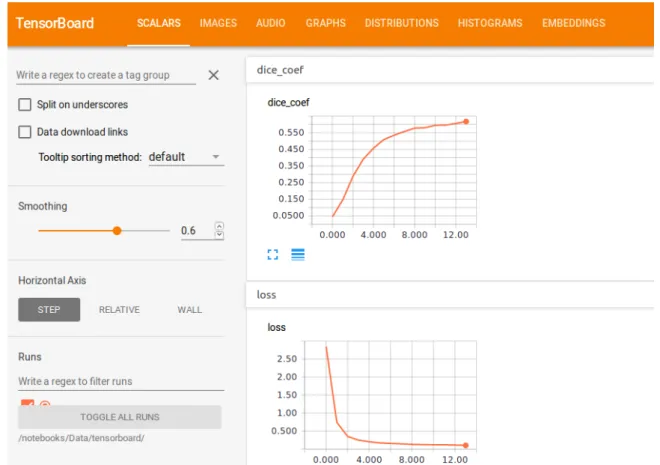Click the loss chart title above plot
The height and width of the screenshot is (465, 660).
coord(277,327)
